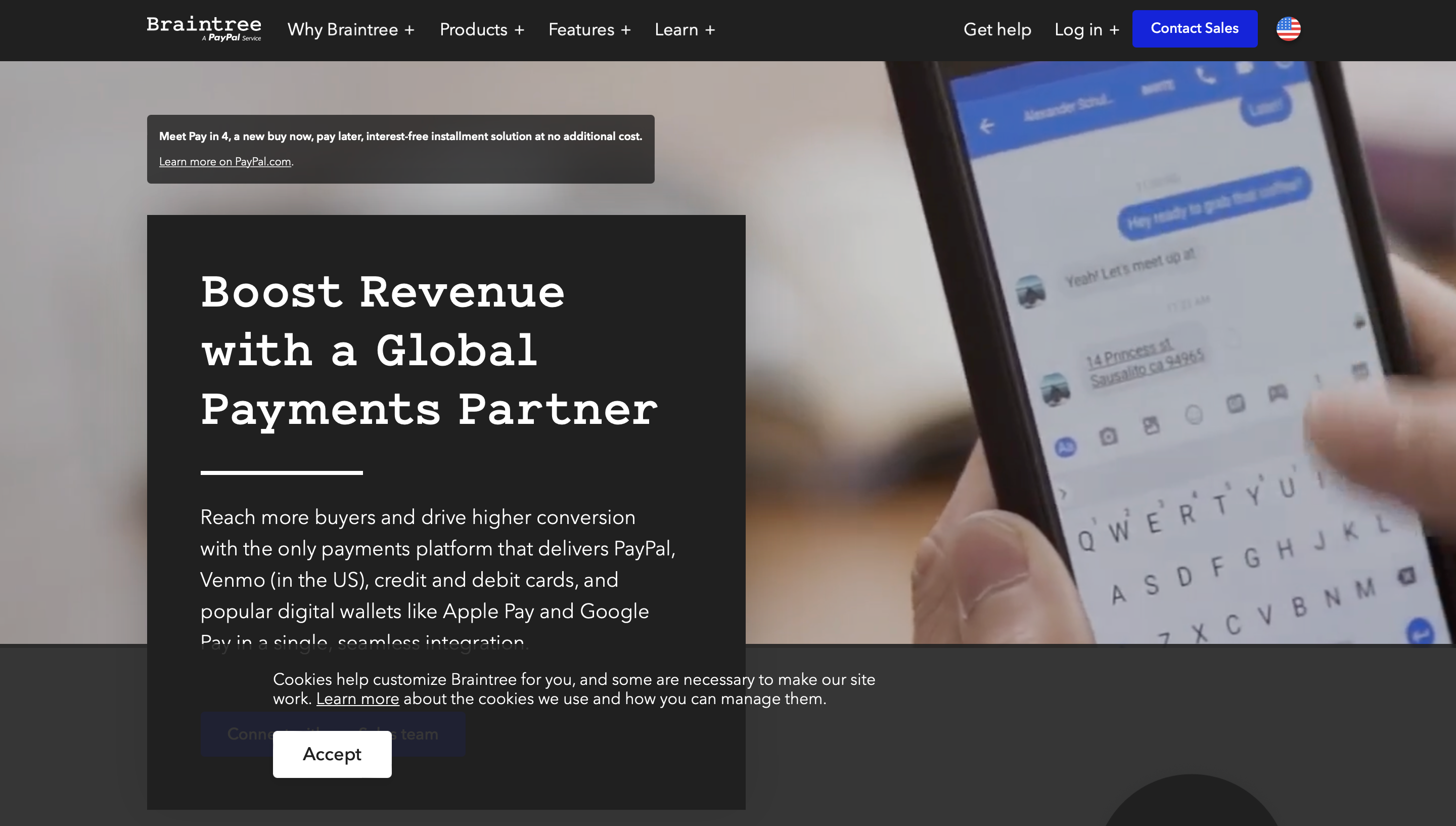The width and height of the screenshot is (1456, 826).
Task: Expand the Products navigation menu
Action: 473,29
